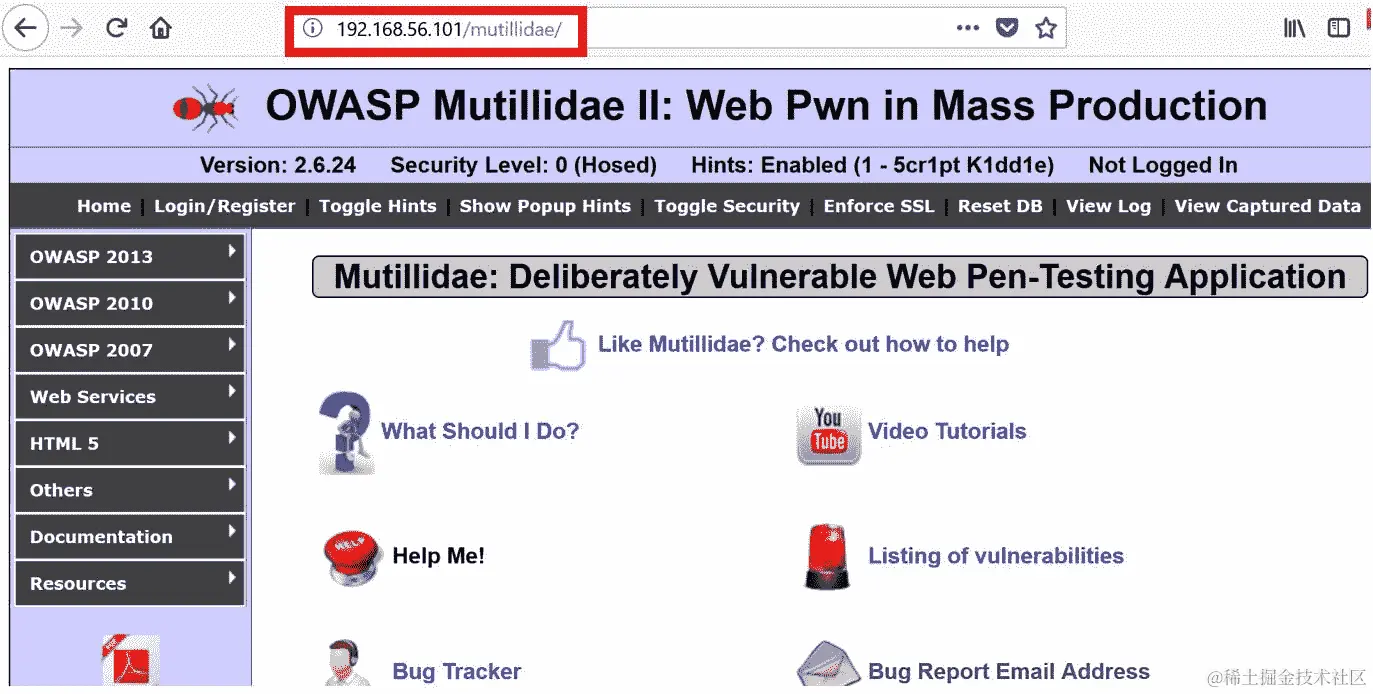Save page to Pocket icon
1373x694 pixels.
1007,28
